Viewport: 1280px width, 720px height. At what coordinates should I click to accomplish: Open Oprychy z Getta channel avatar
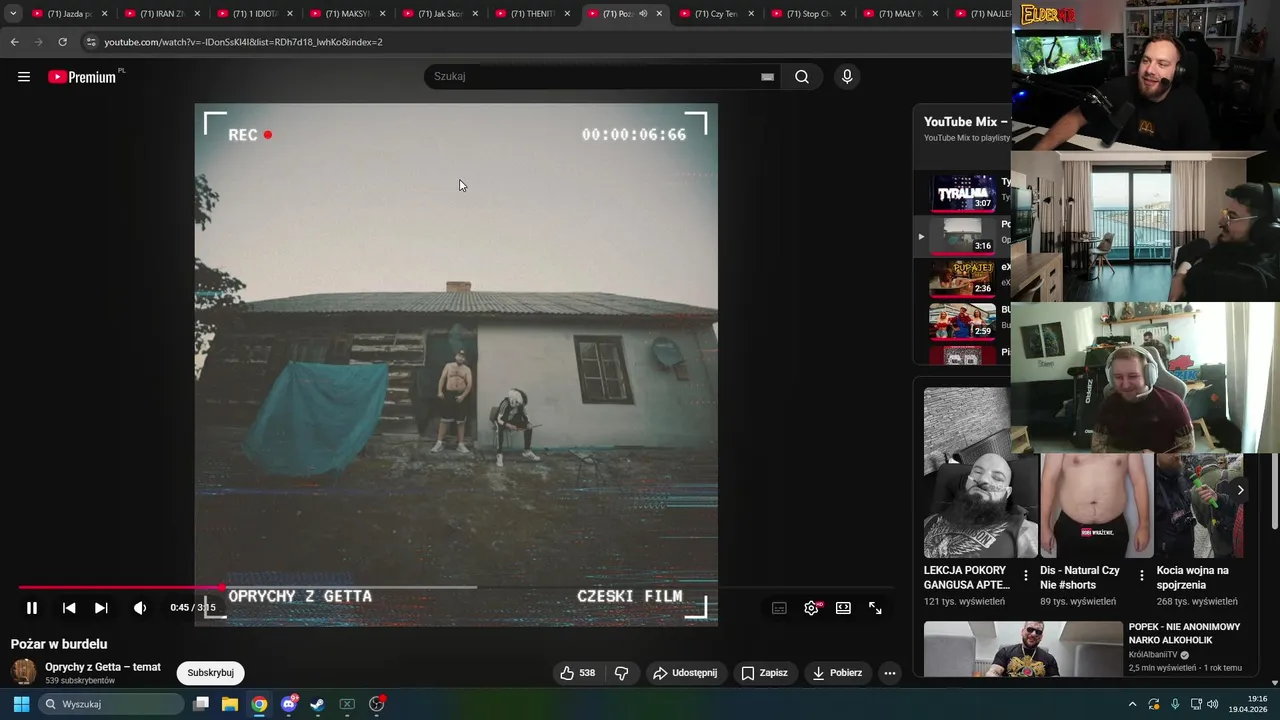pyautogui.click(x=23, y=673)
